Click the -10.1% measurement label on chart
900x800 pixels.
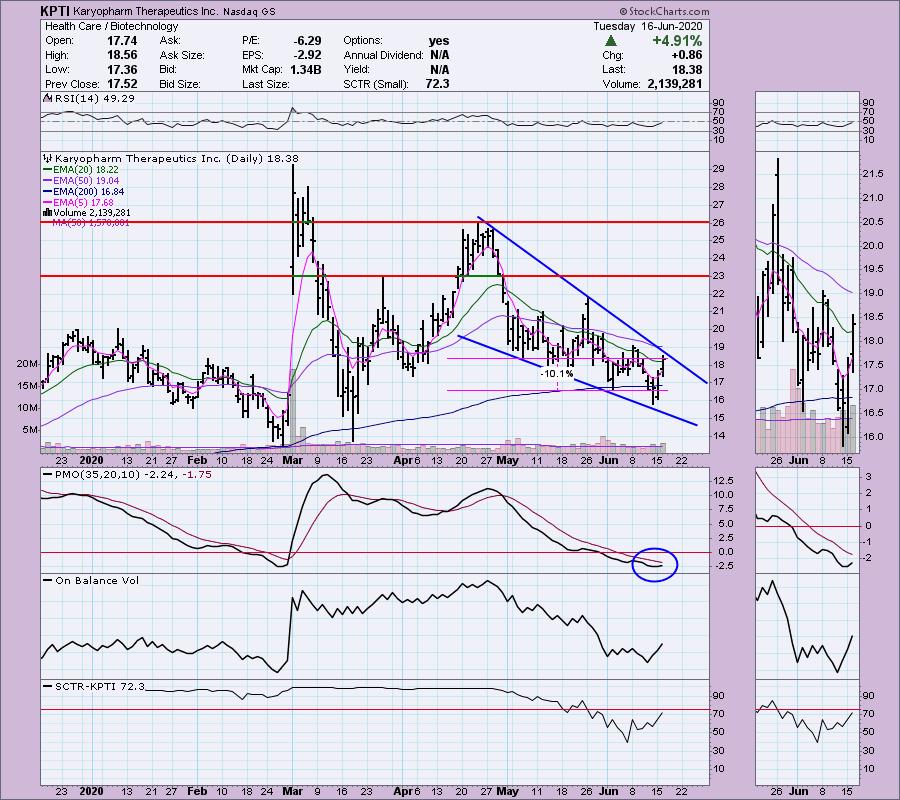[557, 374]
